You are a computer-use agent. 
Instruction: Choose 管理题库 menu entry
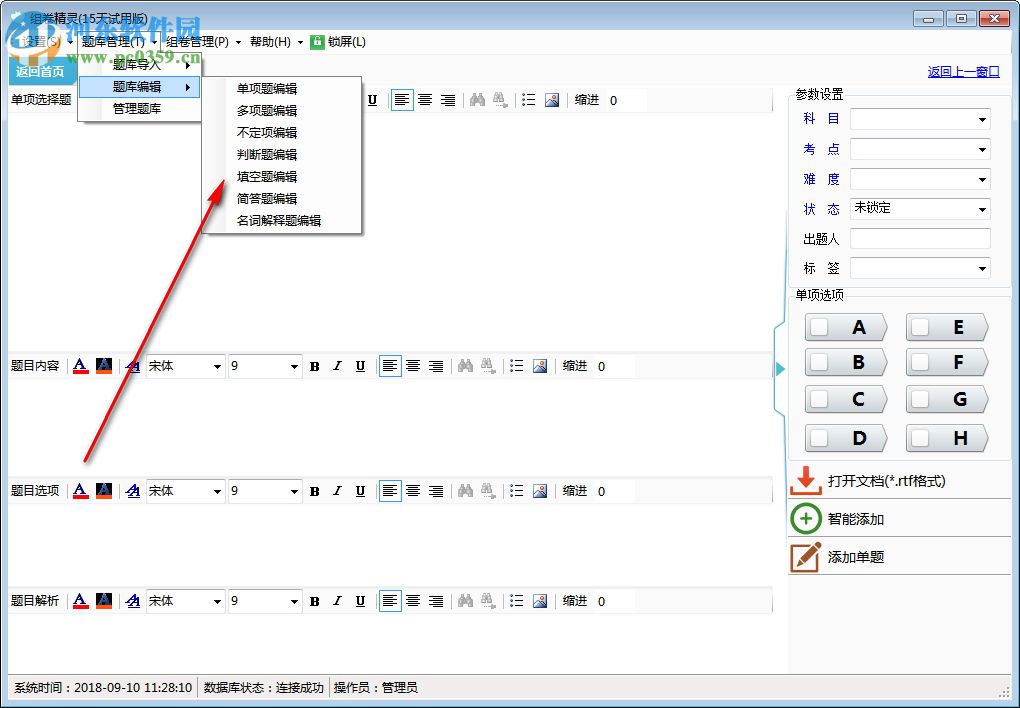(x=139, y=109)
